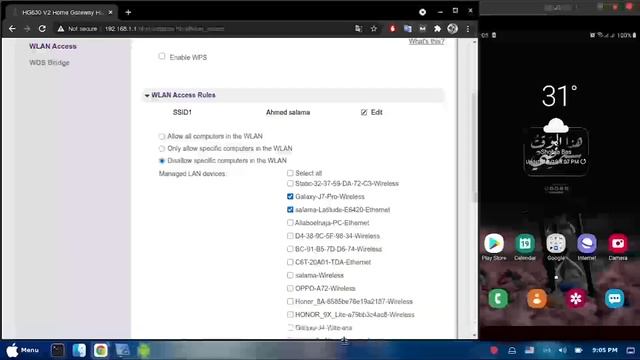Switch to Chrome from the taskbar
Screen dimensions: 640x360
click(x=100, y=350)
